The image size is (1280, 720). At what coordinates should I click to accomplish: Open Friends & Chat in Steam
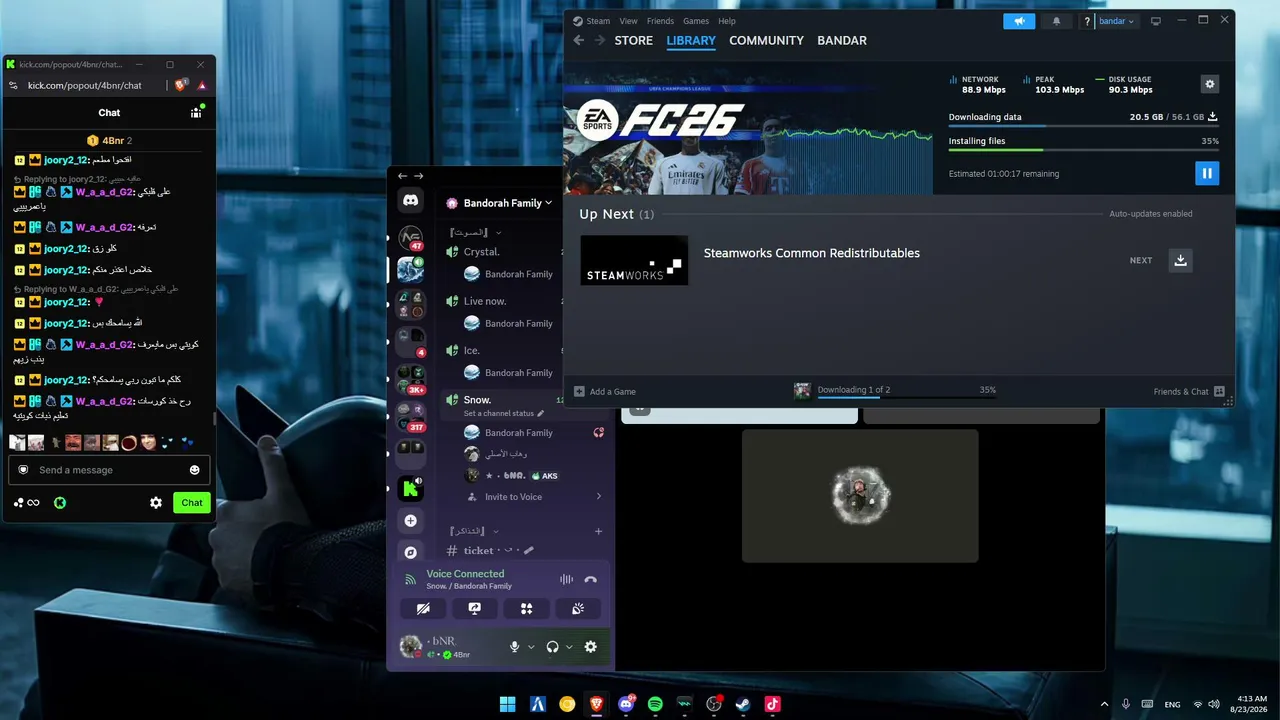[x=1189, y=391]
